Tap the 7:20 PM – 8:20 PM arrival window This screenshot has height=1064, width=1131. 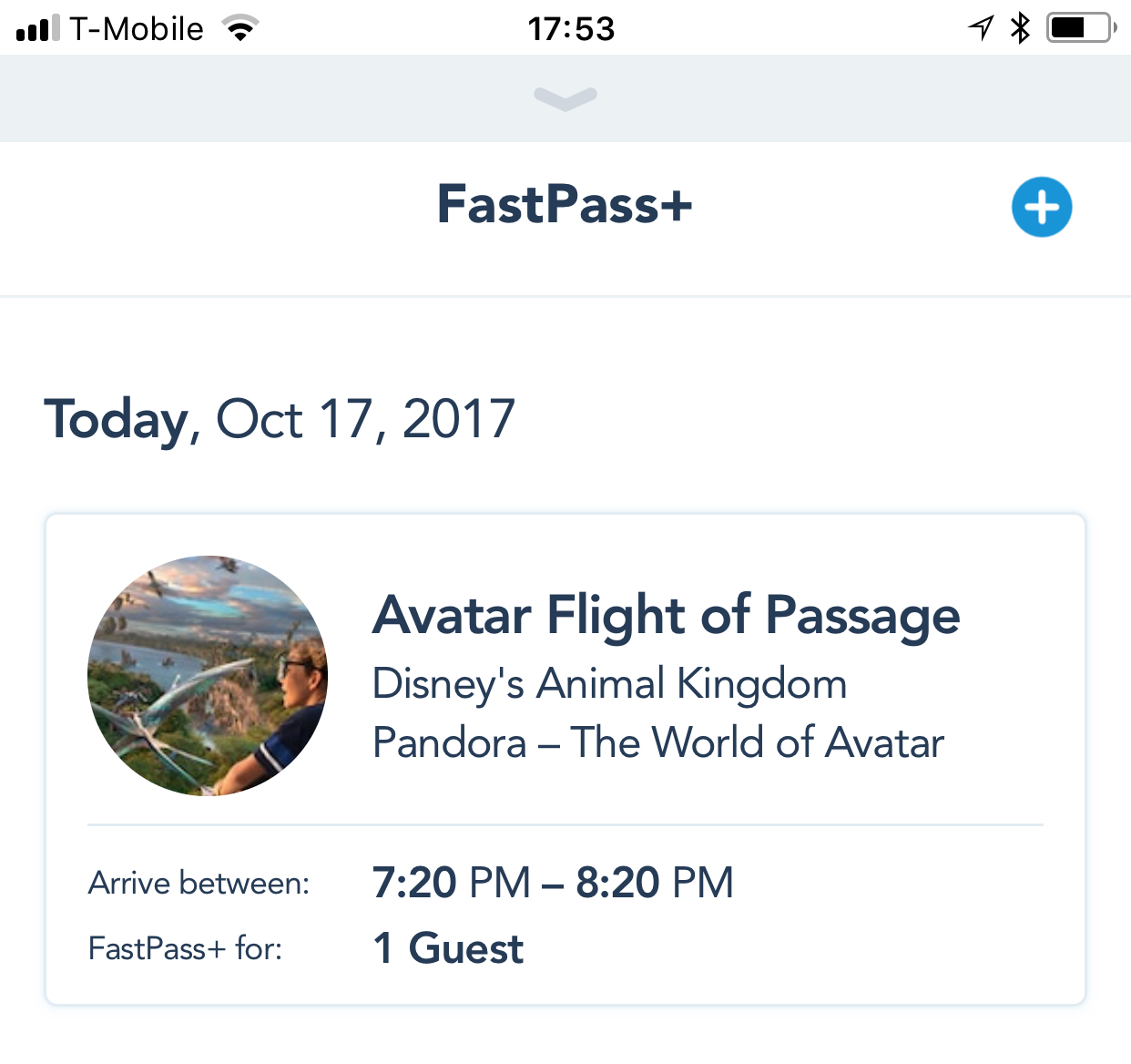[x=553, y=883]
